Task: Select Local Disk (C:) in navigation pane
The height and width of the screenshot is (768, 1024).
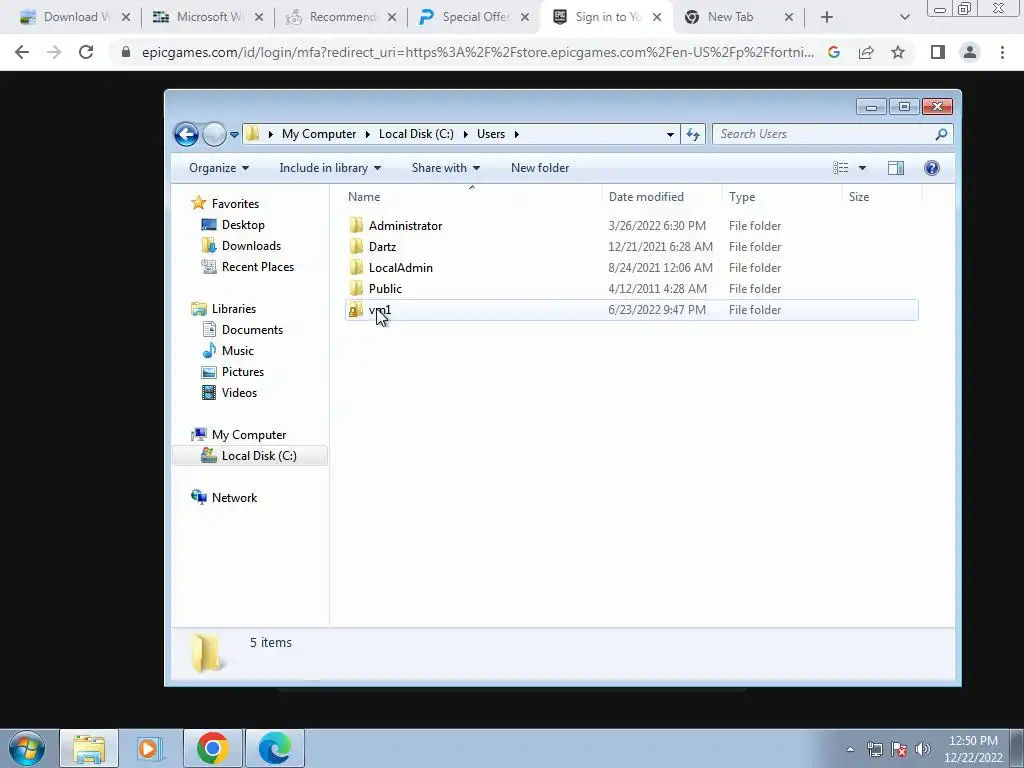Action: [249, 456]
